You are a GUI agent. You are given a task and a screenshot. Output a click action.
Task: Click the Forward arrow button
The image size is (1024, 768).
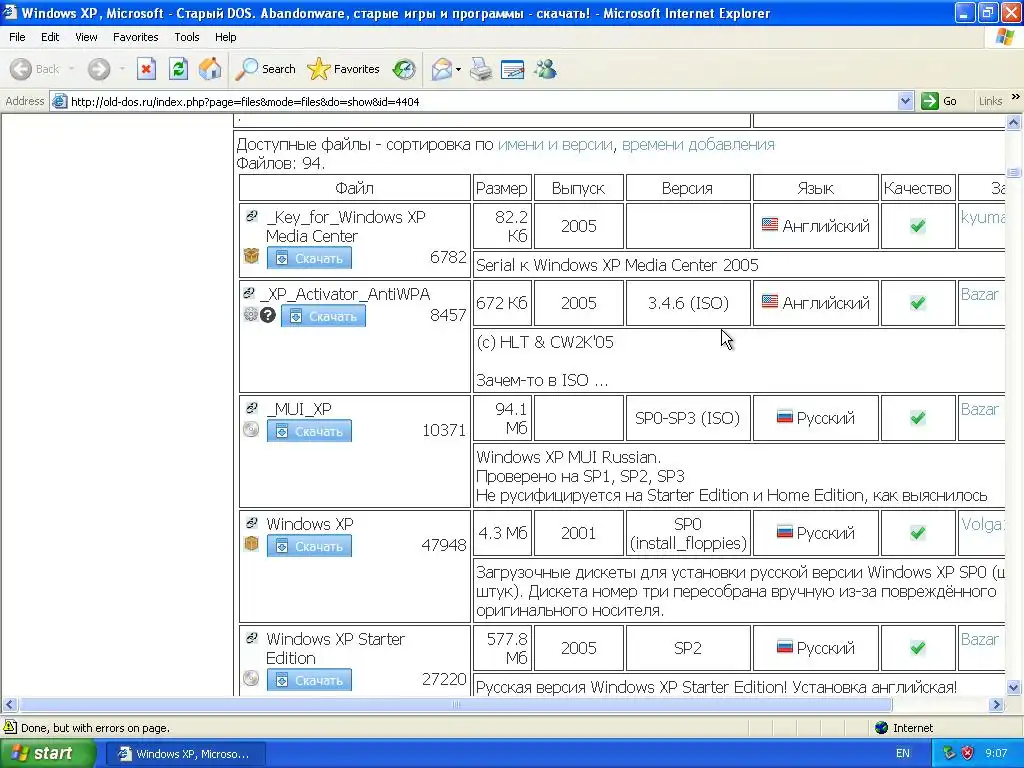99,69
